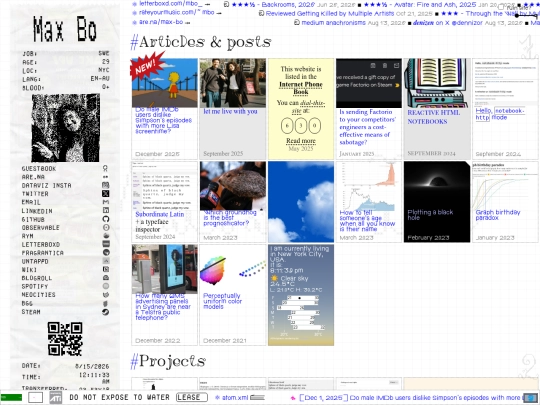The width and height of the screenshot is (540, 405).
Task: Click the Blogroll icon
Action: 105,278
